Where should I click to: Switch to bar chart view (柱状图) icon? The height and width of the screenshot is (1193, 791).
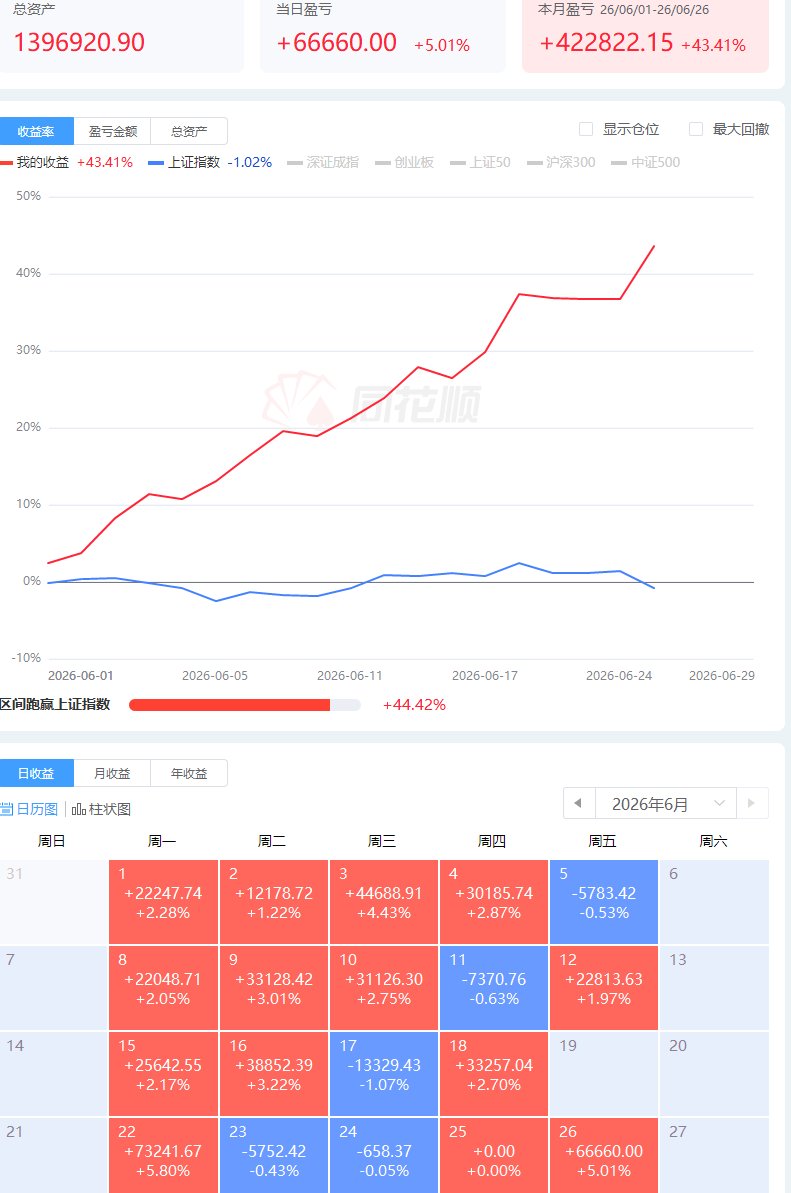[78, 809]
